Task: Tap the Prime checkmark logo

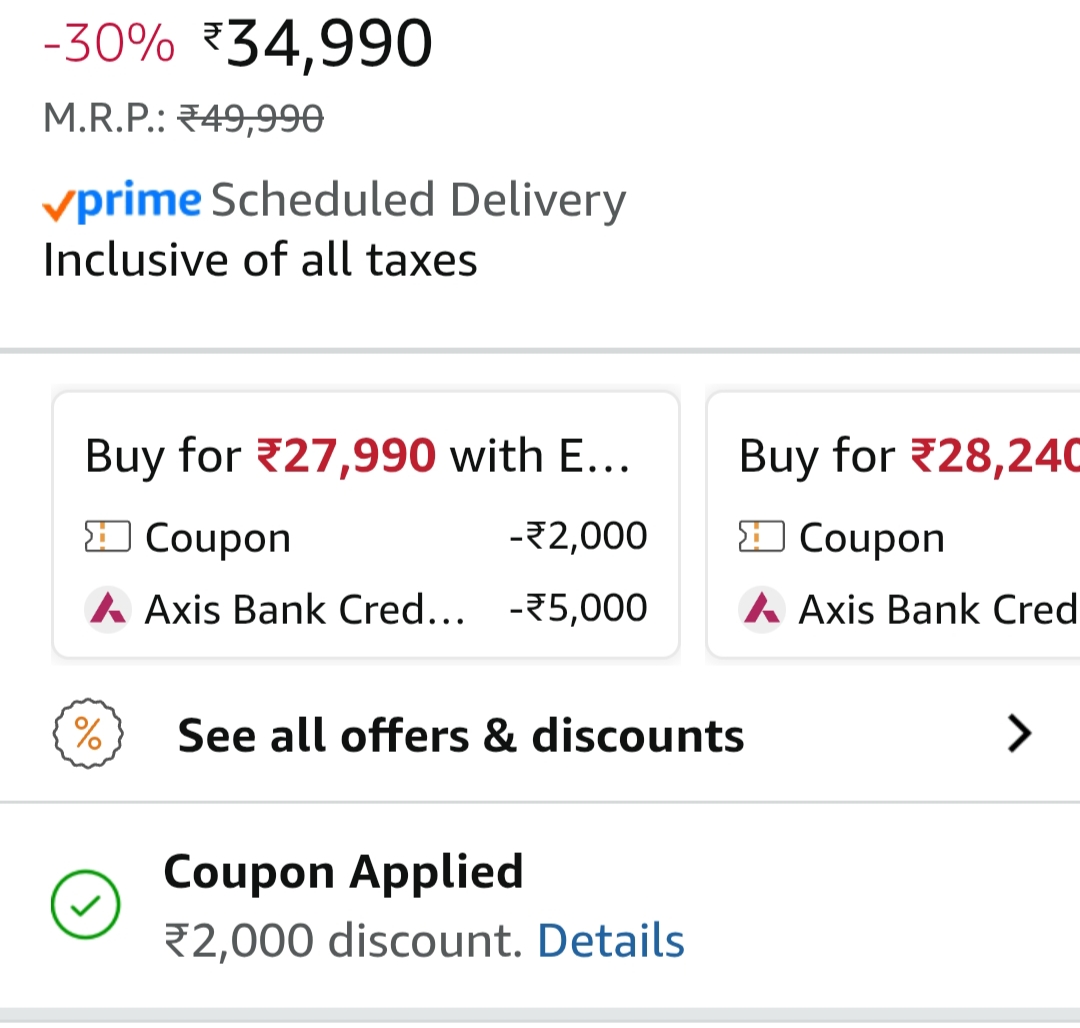Action: [121, 201]
